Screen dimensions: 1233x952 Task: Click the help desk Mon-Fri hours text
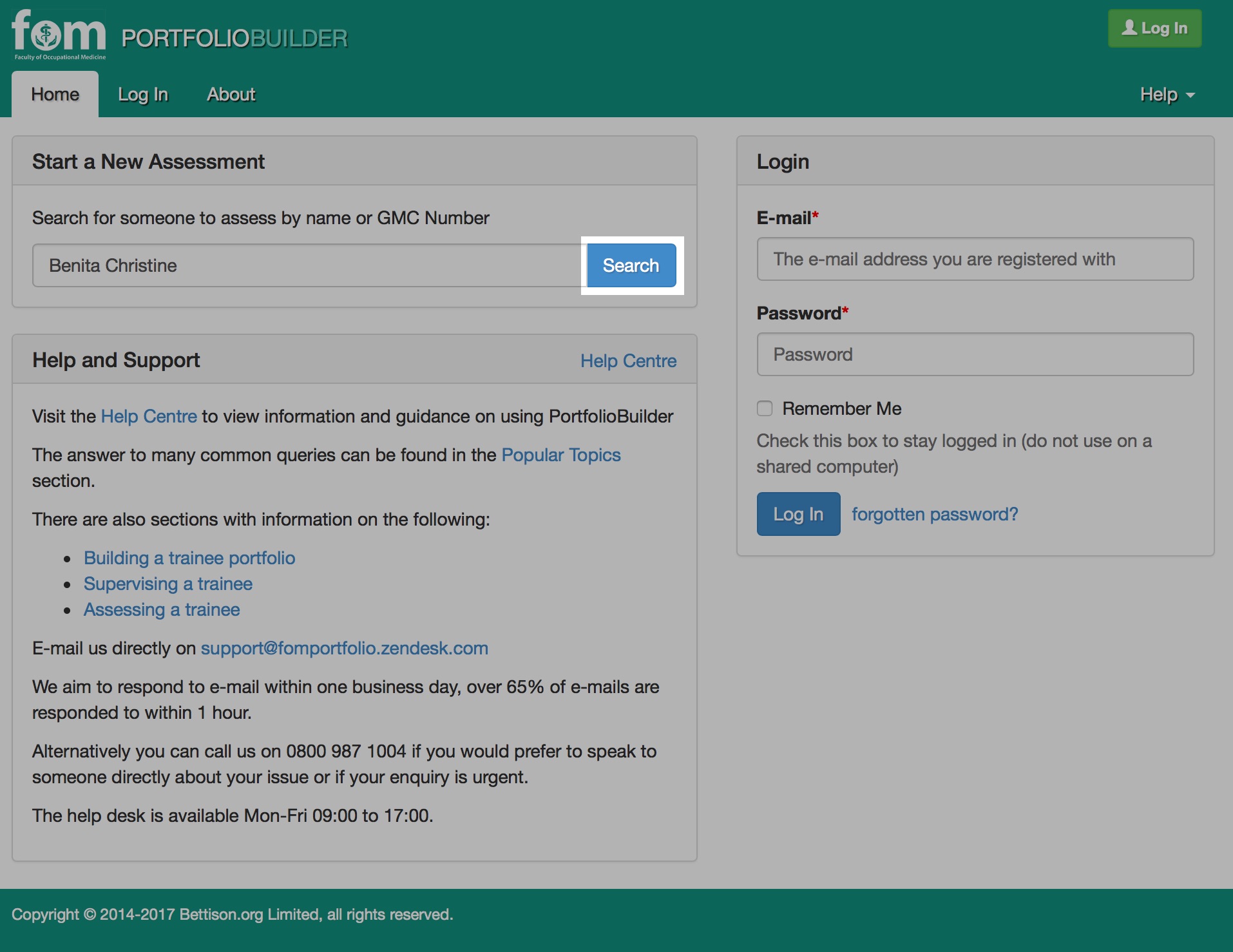tap(233, 815)
